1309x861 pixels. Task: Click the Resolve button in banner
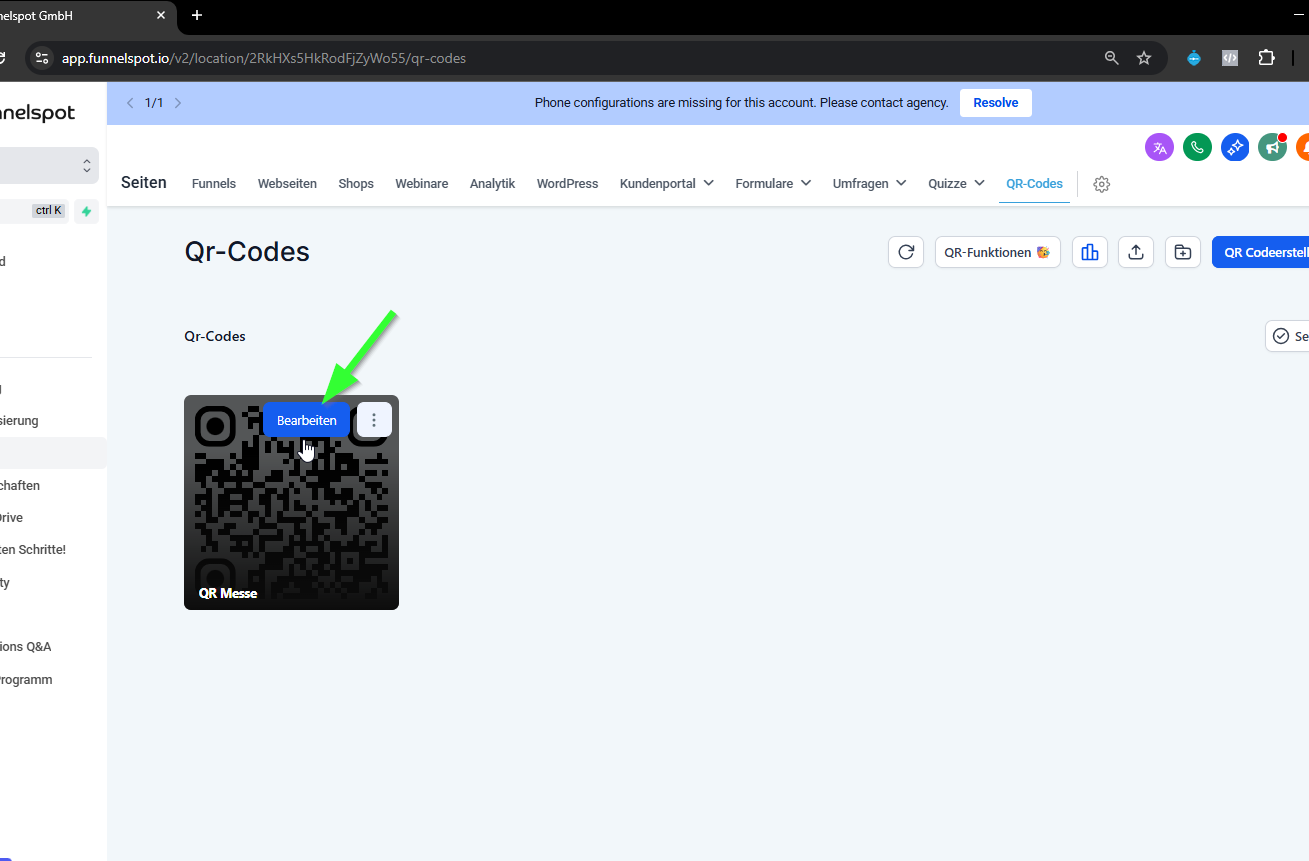click(995, 103)
